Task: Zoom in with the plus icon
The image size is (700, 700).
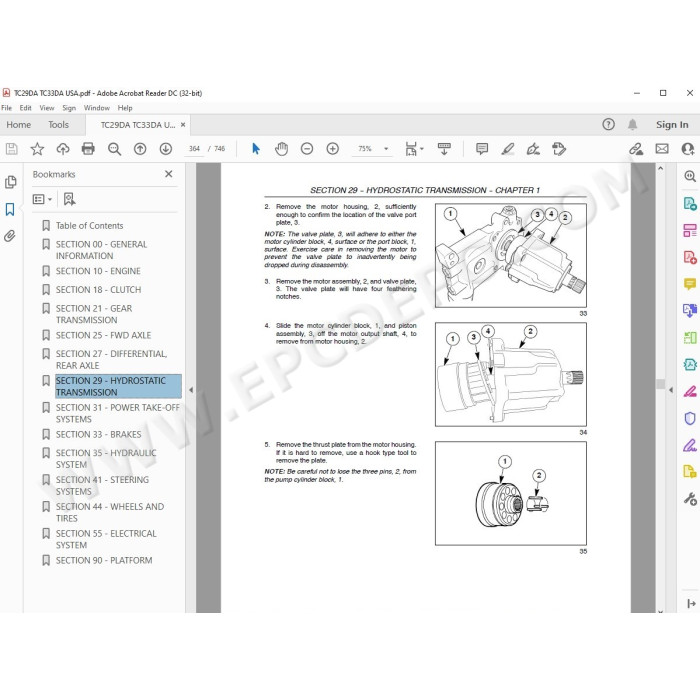Action: pyautogui.click(x=333, y=149)
